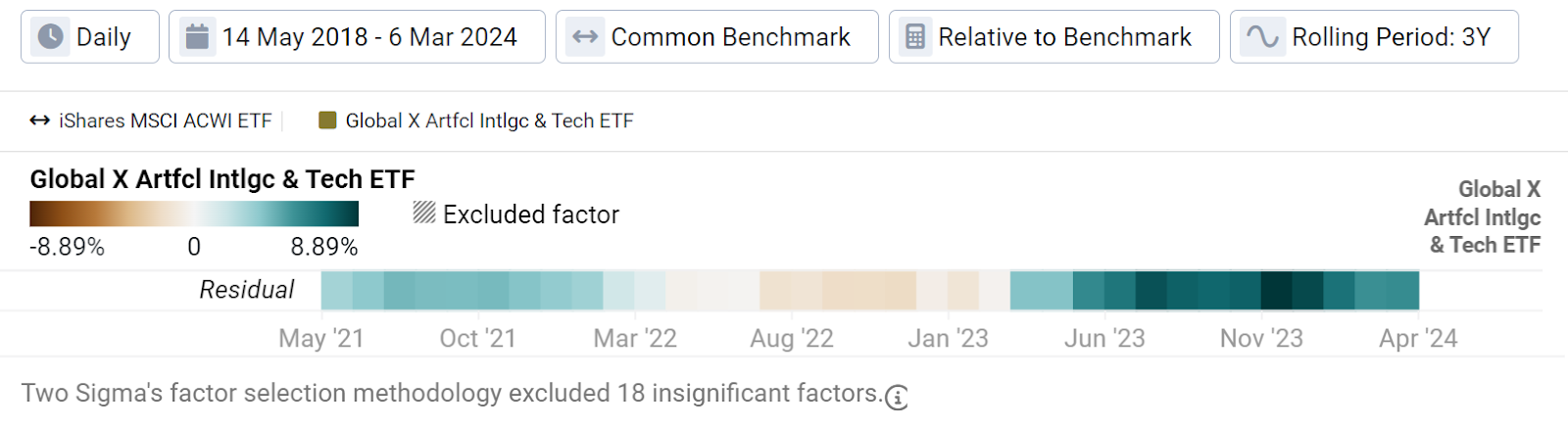Screen dimensions: 1568x427
Task: Open the 14 May 2018 date range picker
Action: 357,37
